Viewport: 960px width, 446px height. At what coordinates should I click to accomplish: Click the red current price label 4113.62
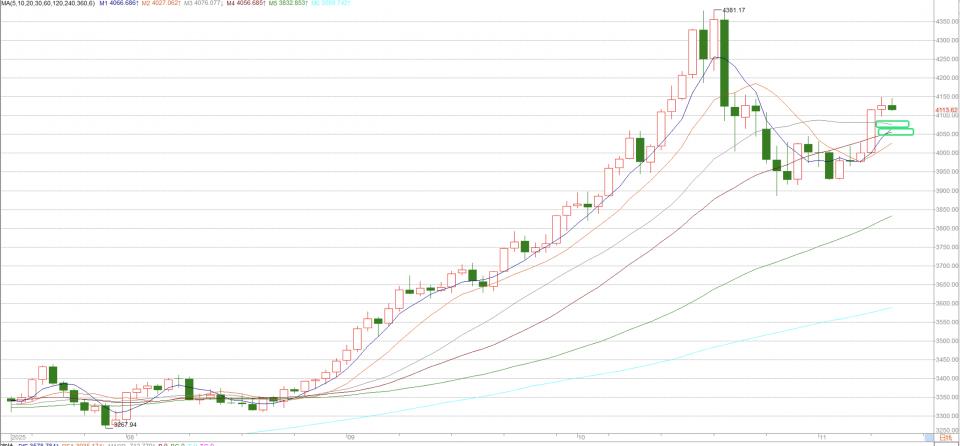pyautogui.click(x=946, y=109)
